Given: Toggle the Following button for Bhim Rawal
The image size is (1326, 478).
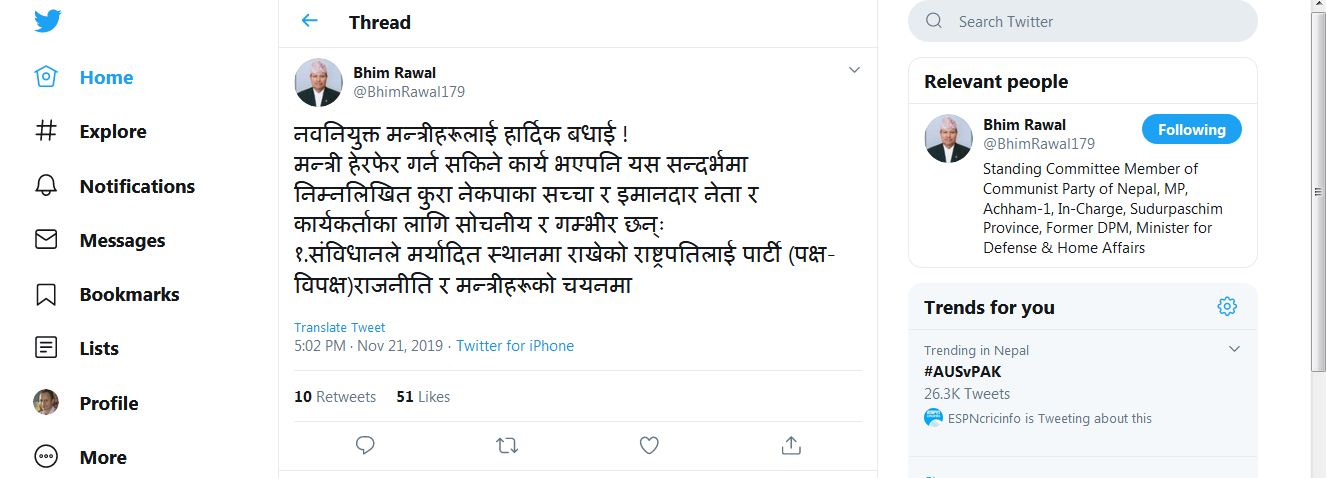Looking at the screenshot, I should coord(1191,130).
